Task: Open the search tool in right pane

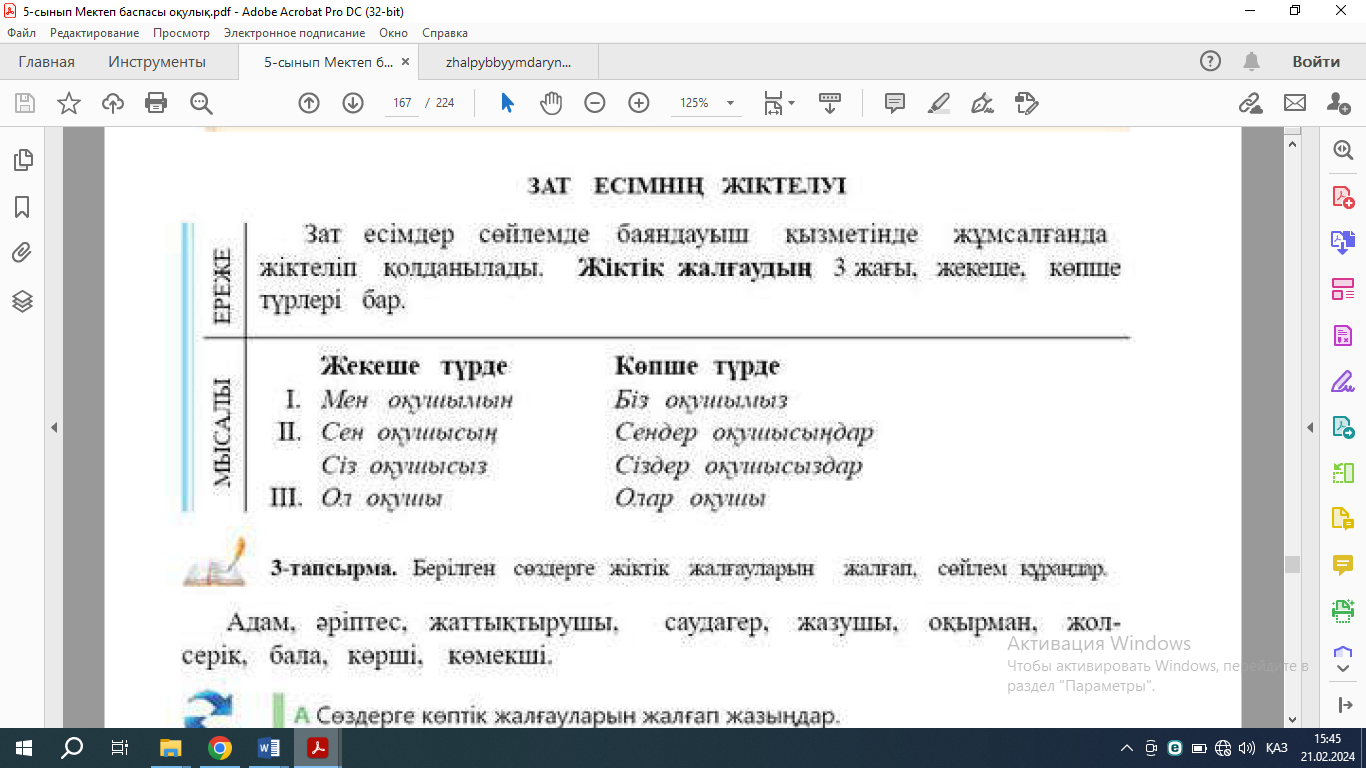Action: (1342, 150)
